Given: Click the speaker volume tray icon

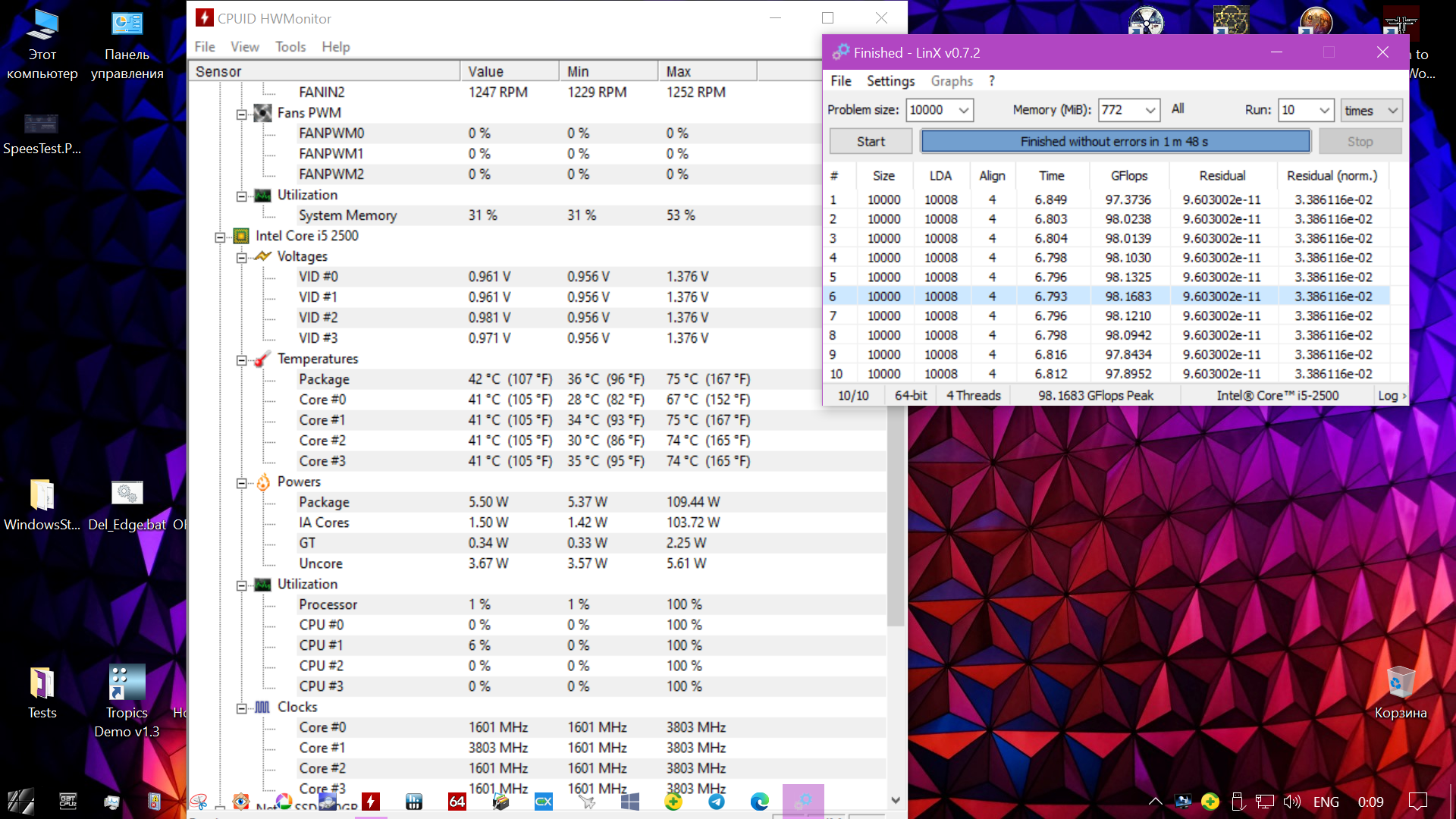Looking at the screenshot, I should pos(1291,802).
